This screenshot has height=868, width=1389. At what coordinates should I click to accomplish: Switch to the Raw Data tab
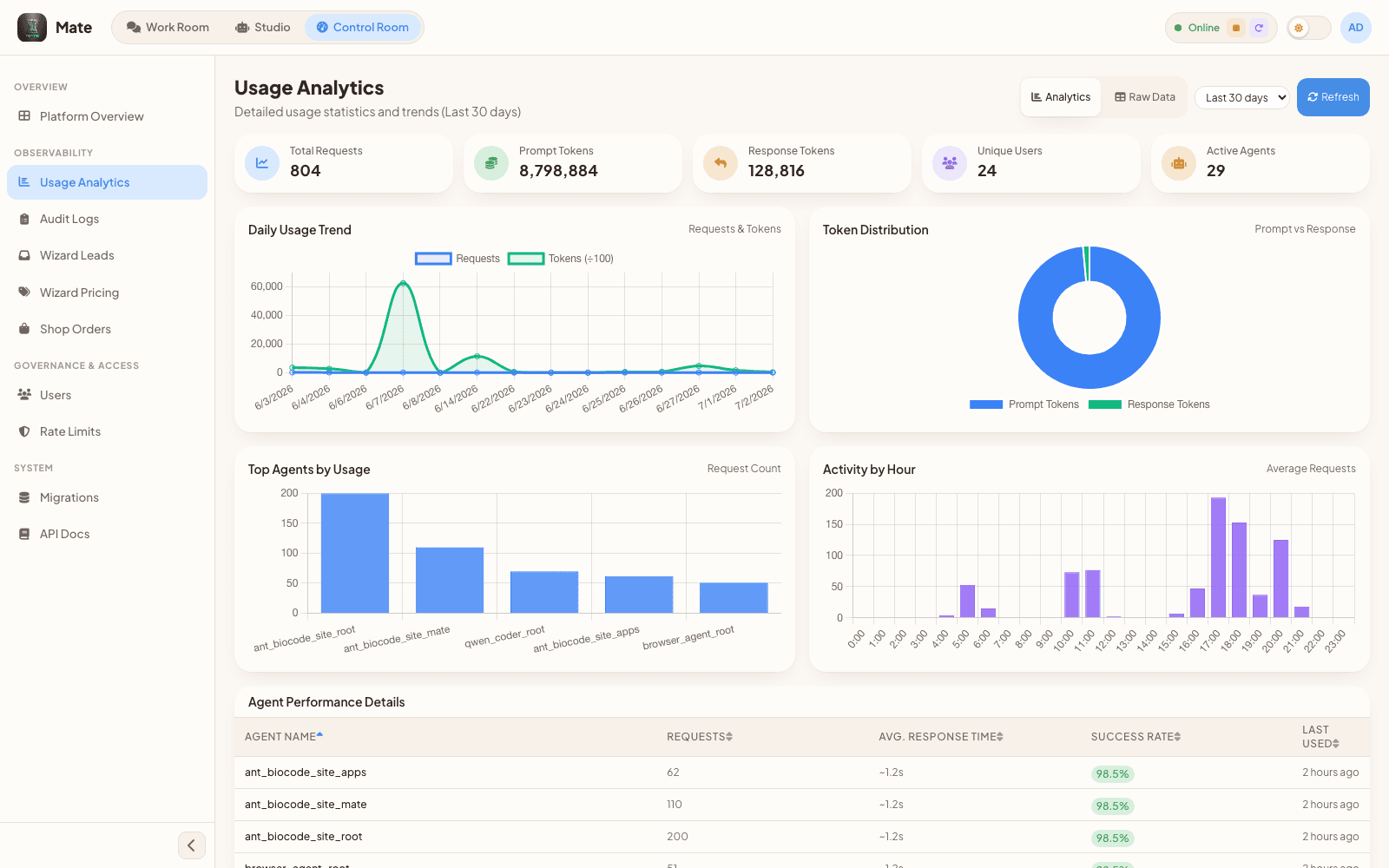pos(1145,97)
